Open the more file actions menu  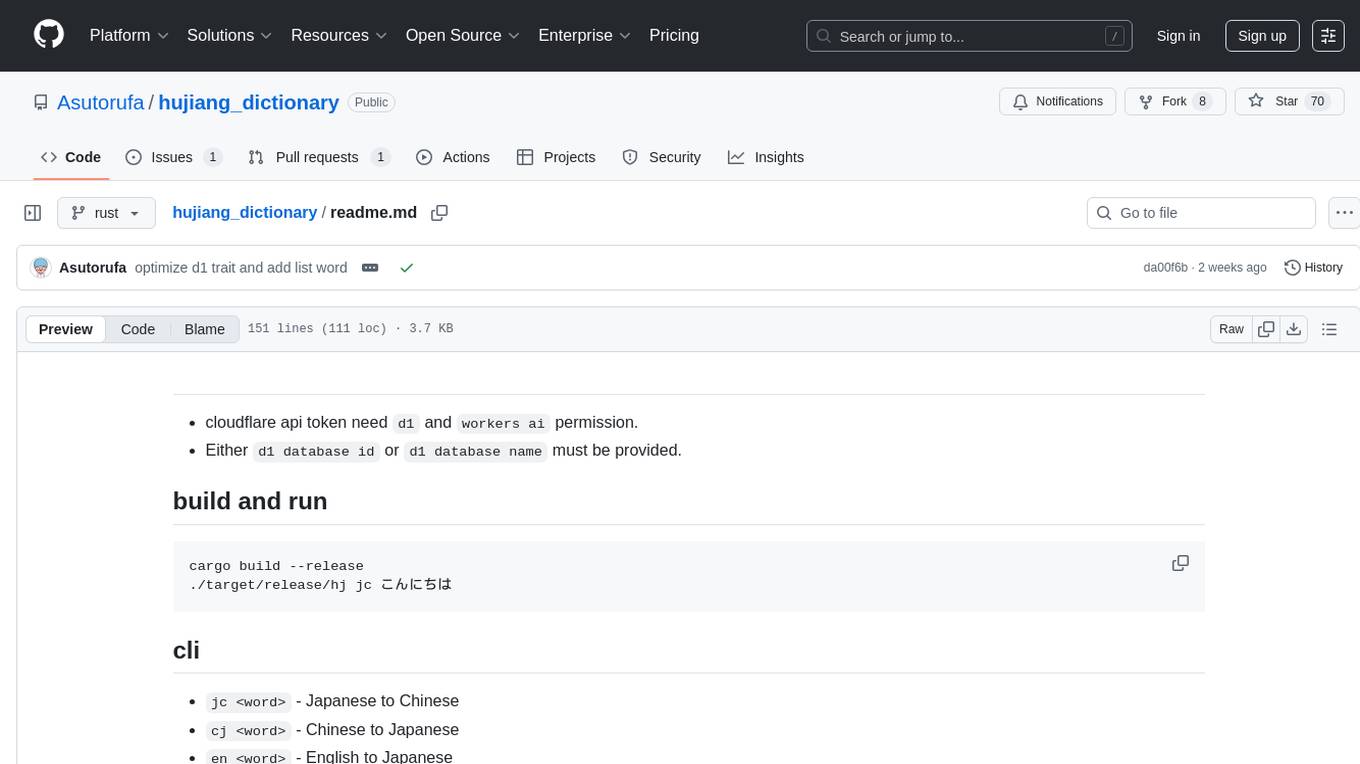click(1344, 213)
